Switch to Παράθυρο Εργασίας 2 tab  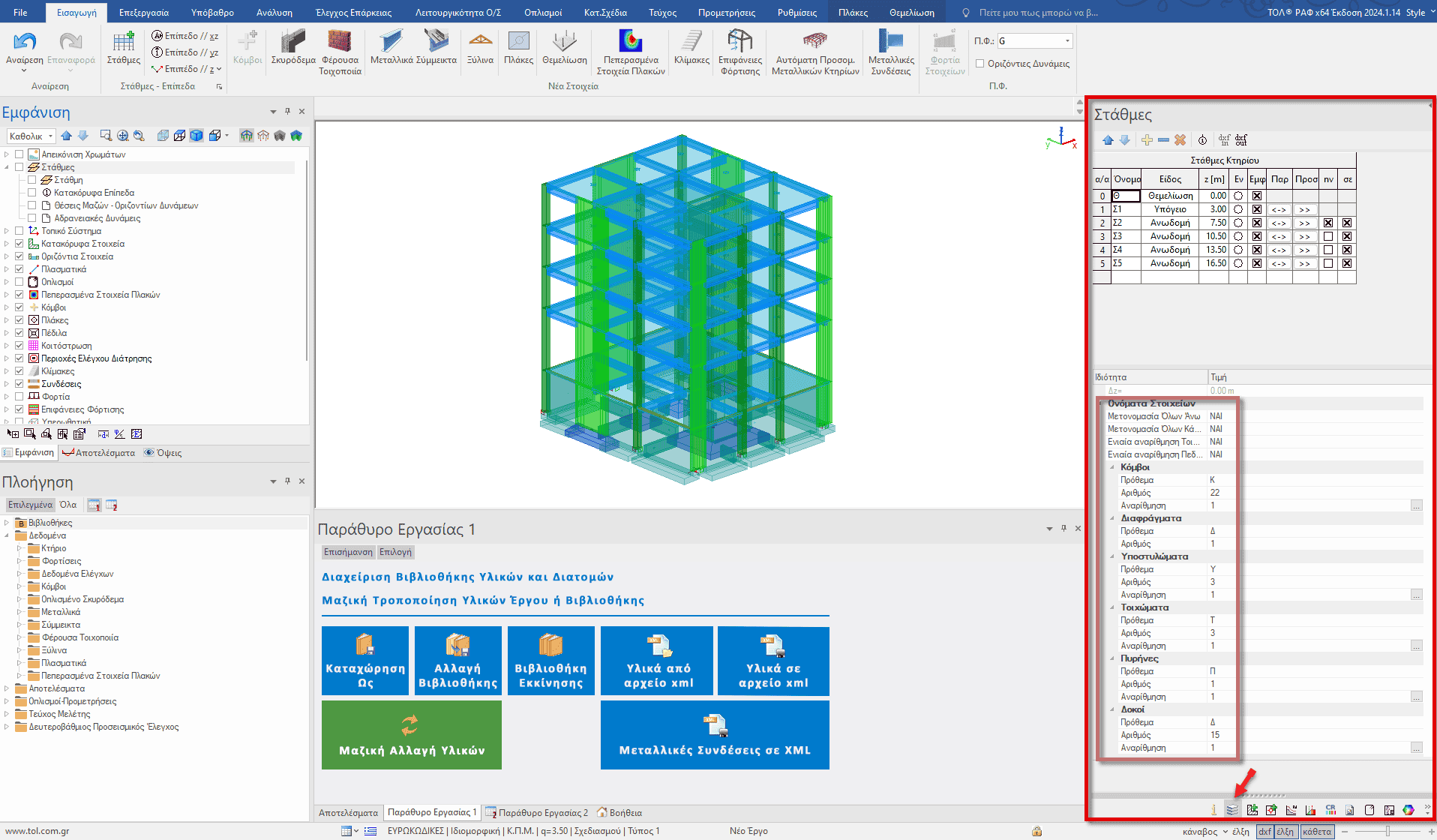(x=543, y=812)
